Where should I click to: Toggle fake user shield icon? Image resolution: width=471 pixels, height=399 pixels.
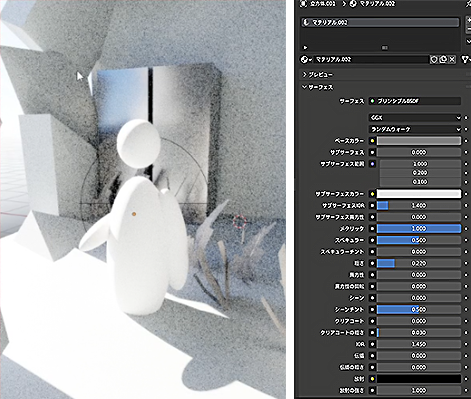pyautogui.click(x=434, y=60)
